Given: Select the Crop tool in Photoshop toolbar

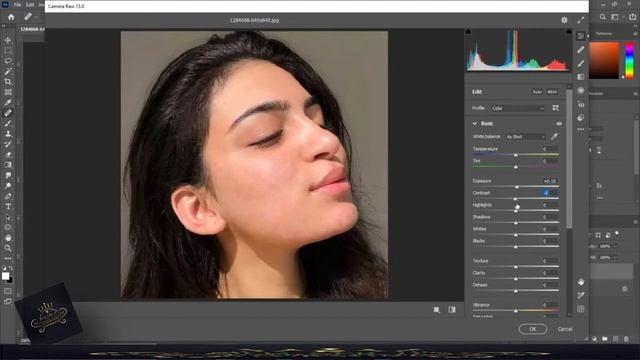Looking at the screenshot, I should point(8,82).
